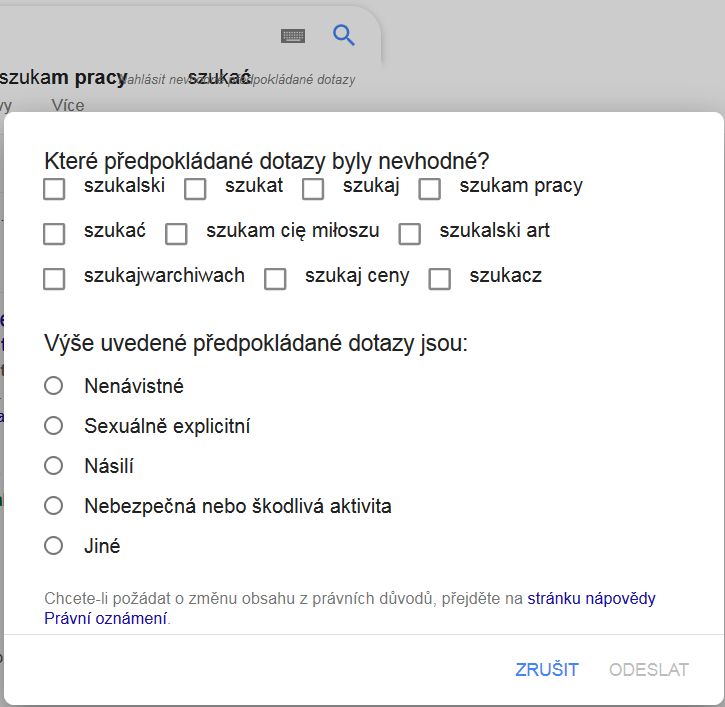The width and height of the screenshot is (725, 707).
Task: Check the szukaj ceny checkbox
Action: [275, 279]
